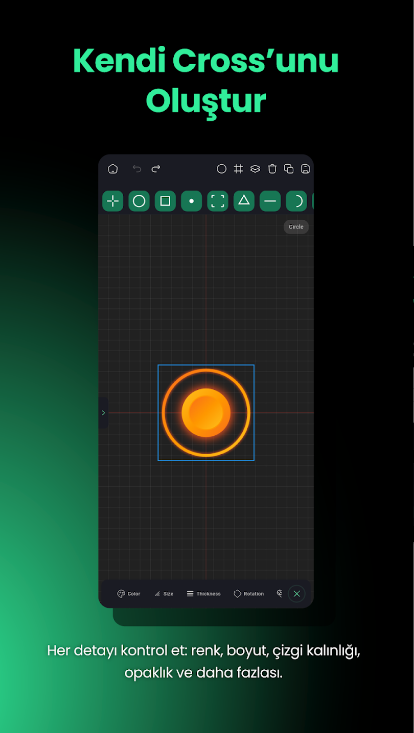Duplicate with the copy icon
Viewport: 414px width, 733px height.
(x=289, y=169)
